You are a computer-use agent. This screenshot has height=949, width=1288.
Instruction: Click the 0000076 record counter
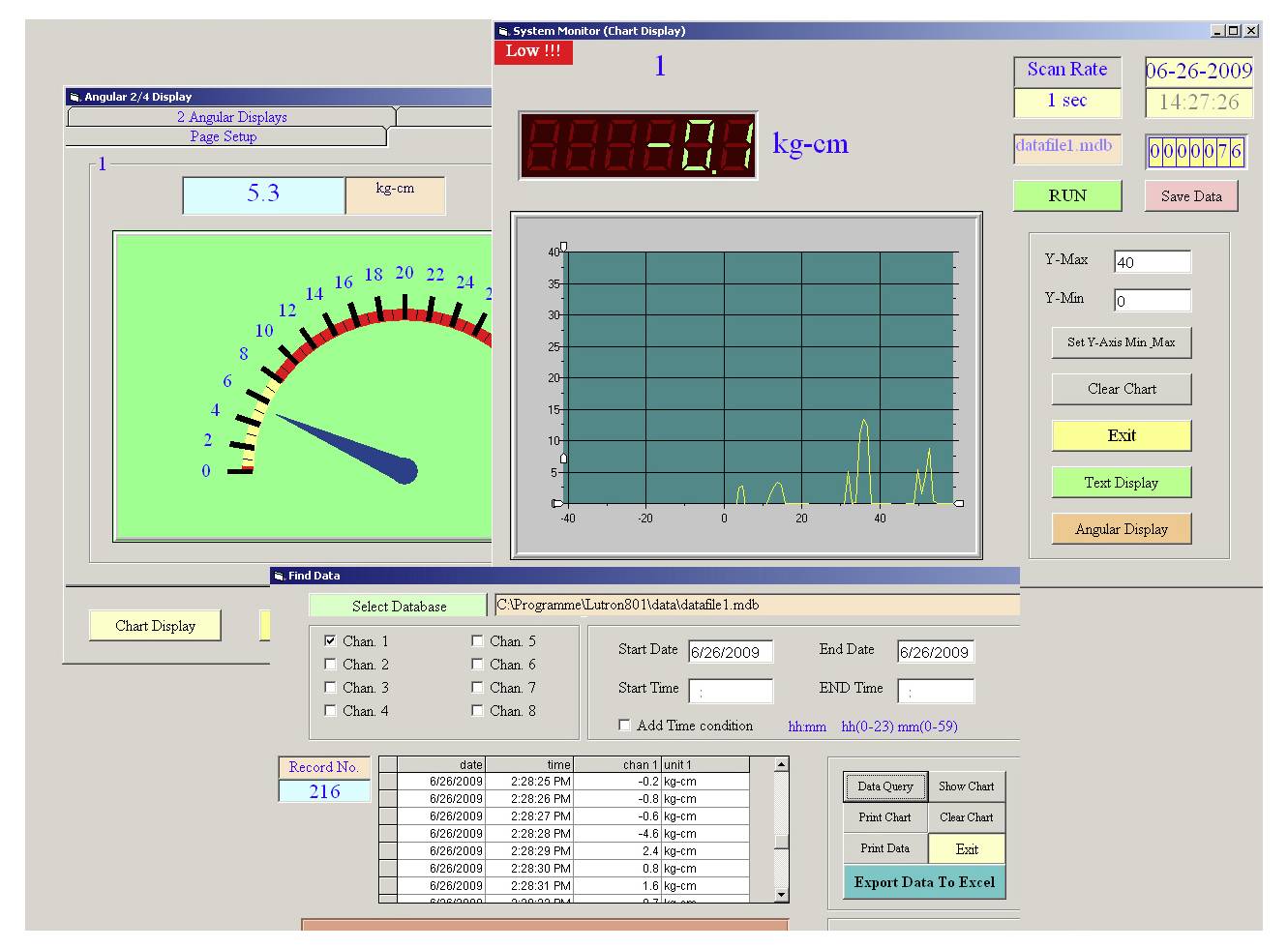(x=1196, y=152)
